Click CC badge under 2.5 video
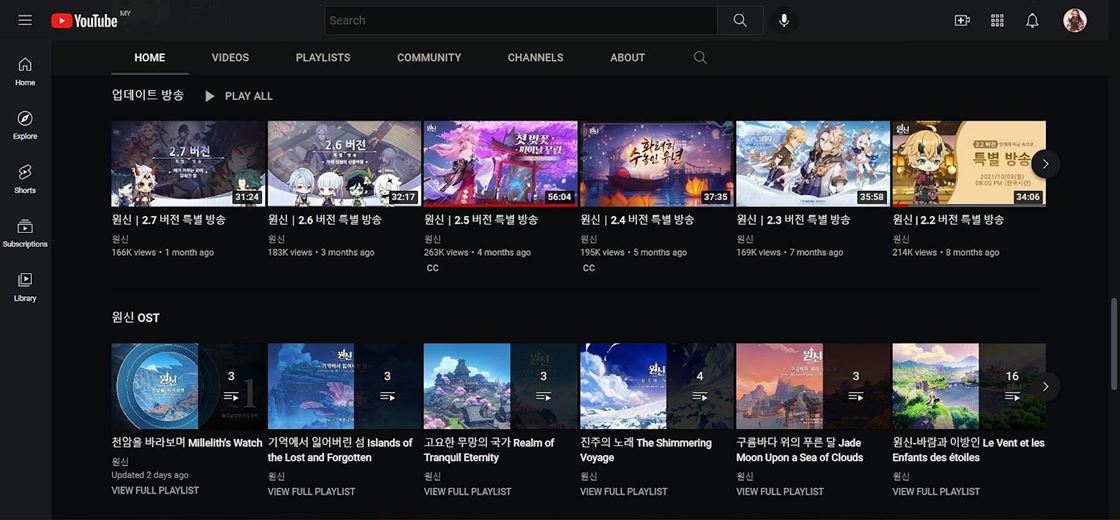The width and height of the screenshot is (1120, 520). [x=433, y=268]
